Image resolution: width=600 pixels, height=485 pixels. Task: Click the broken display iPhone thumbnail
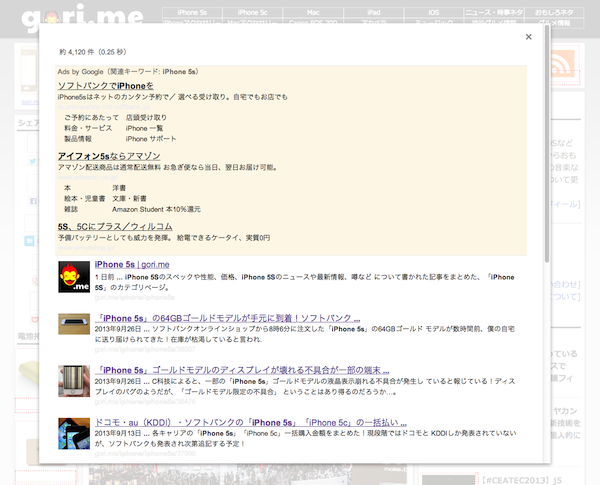[74, 381]
